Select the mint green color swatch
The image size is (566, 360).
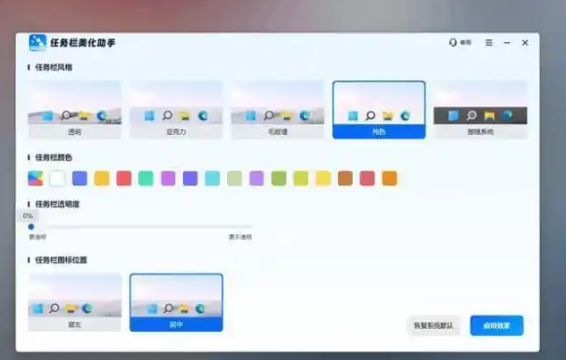pyautogui.click(x=146, y=178)
